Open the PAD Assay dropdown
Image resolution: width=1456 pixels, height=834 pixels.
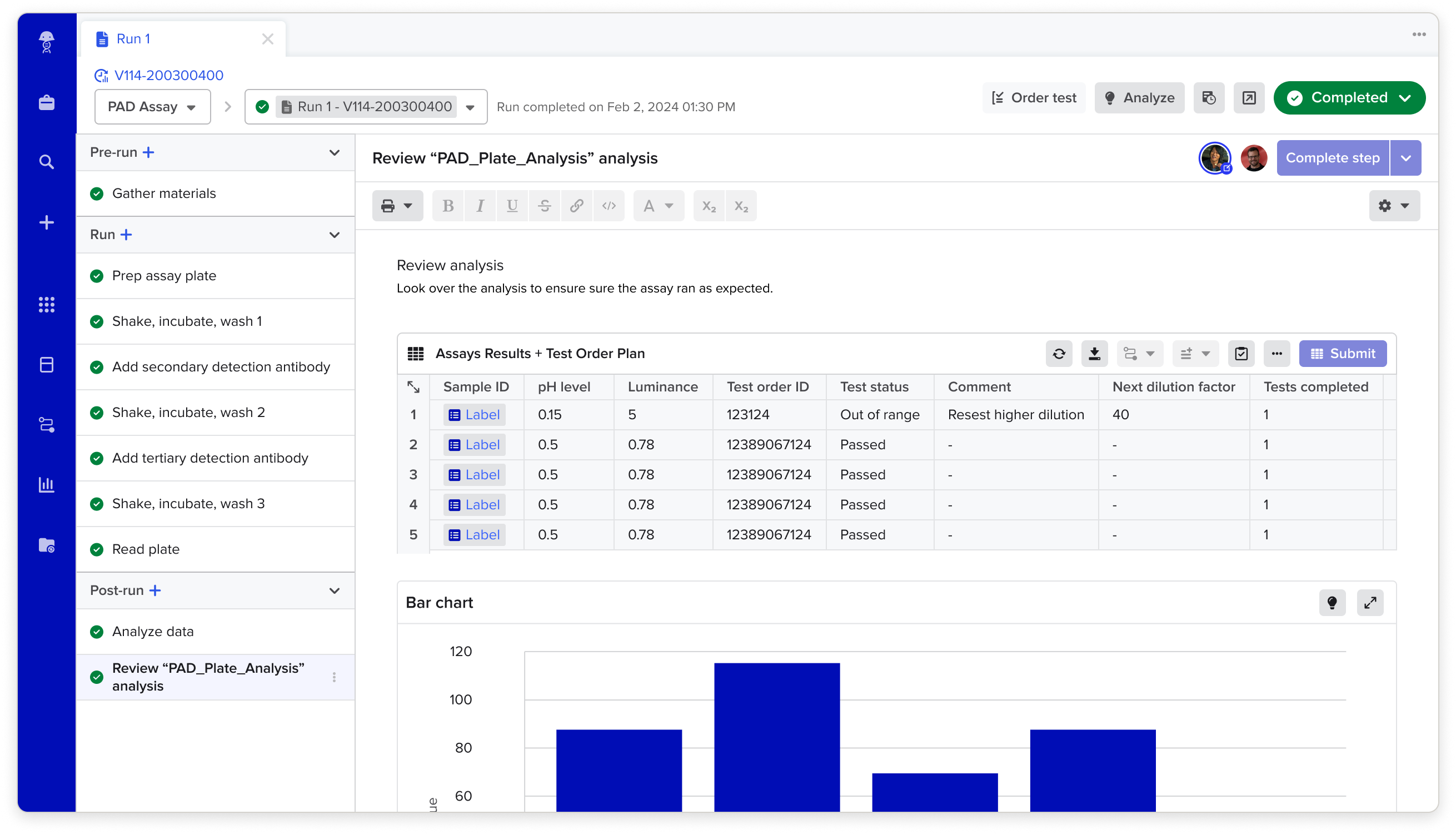pos(152,107)
